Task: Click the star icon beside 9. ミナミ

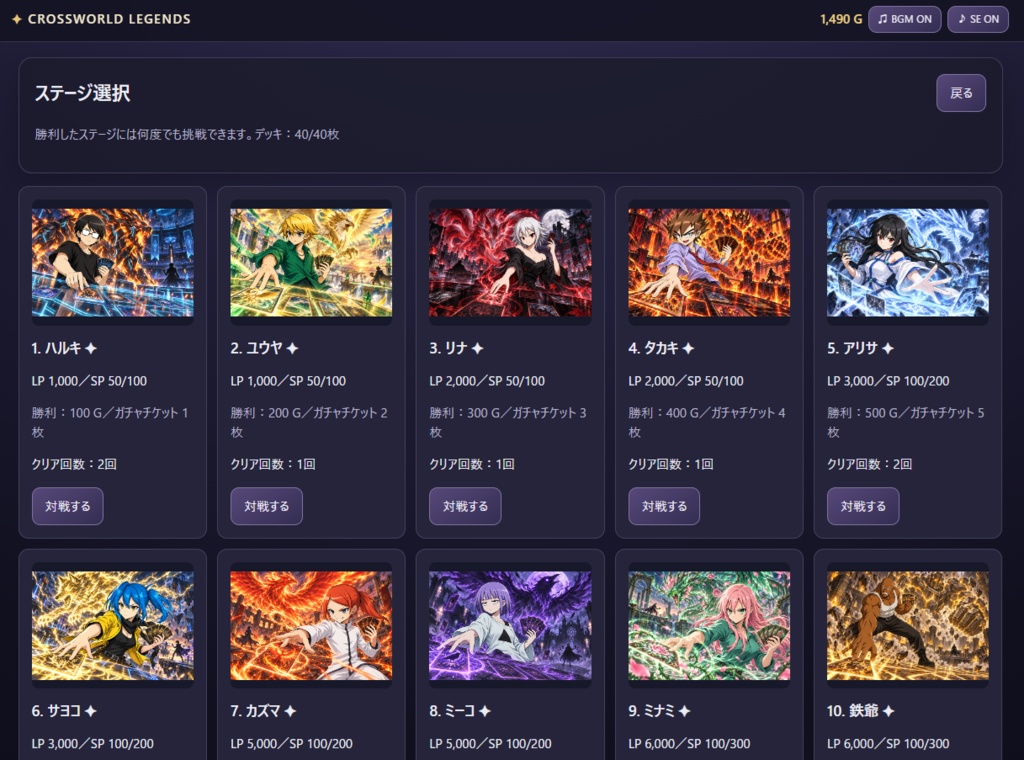Action: point(684,711)
